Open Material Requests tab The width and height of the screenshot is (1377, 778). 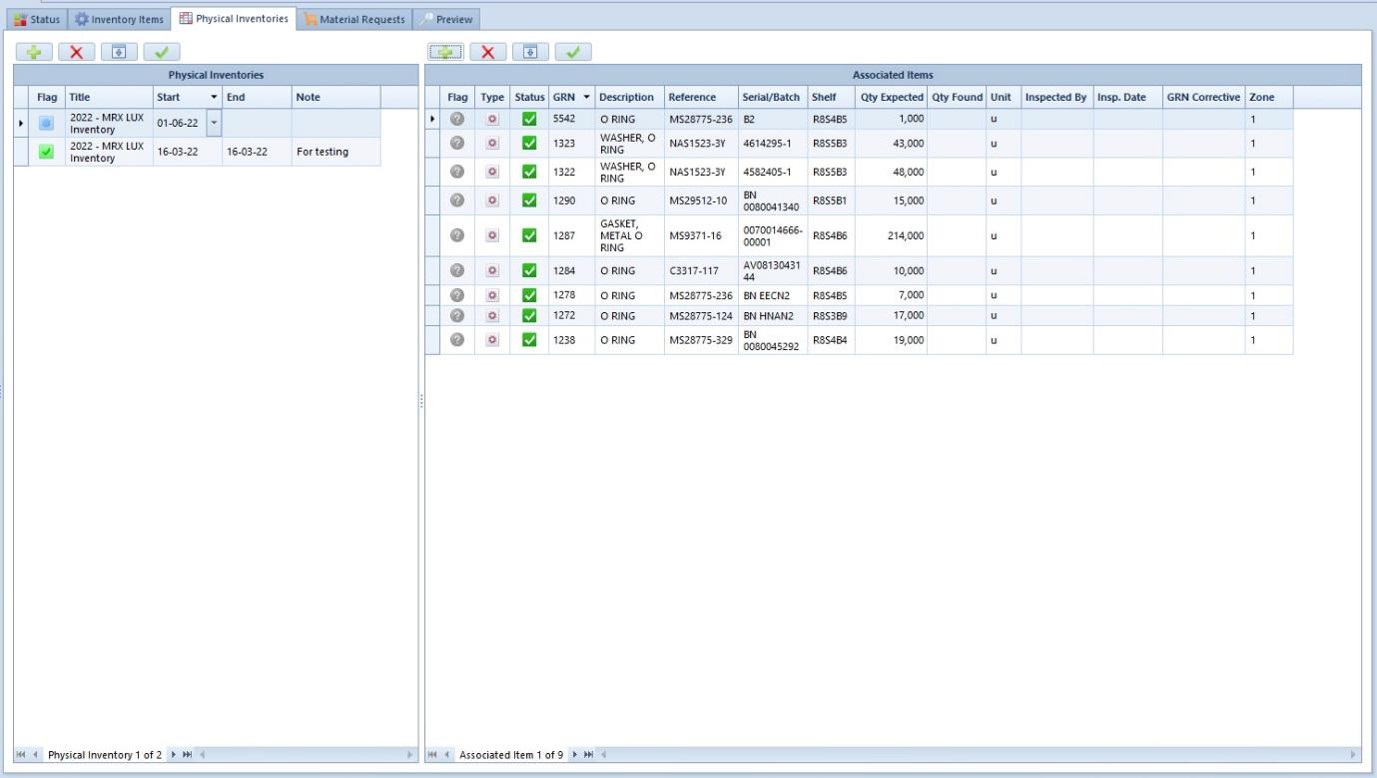[x=355, y=19]
